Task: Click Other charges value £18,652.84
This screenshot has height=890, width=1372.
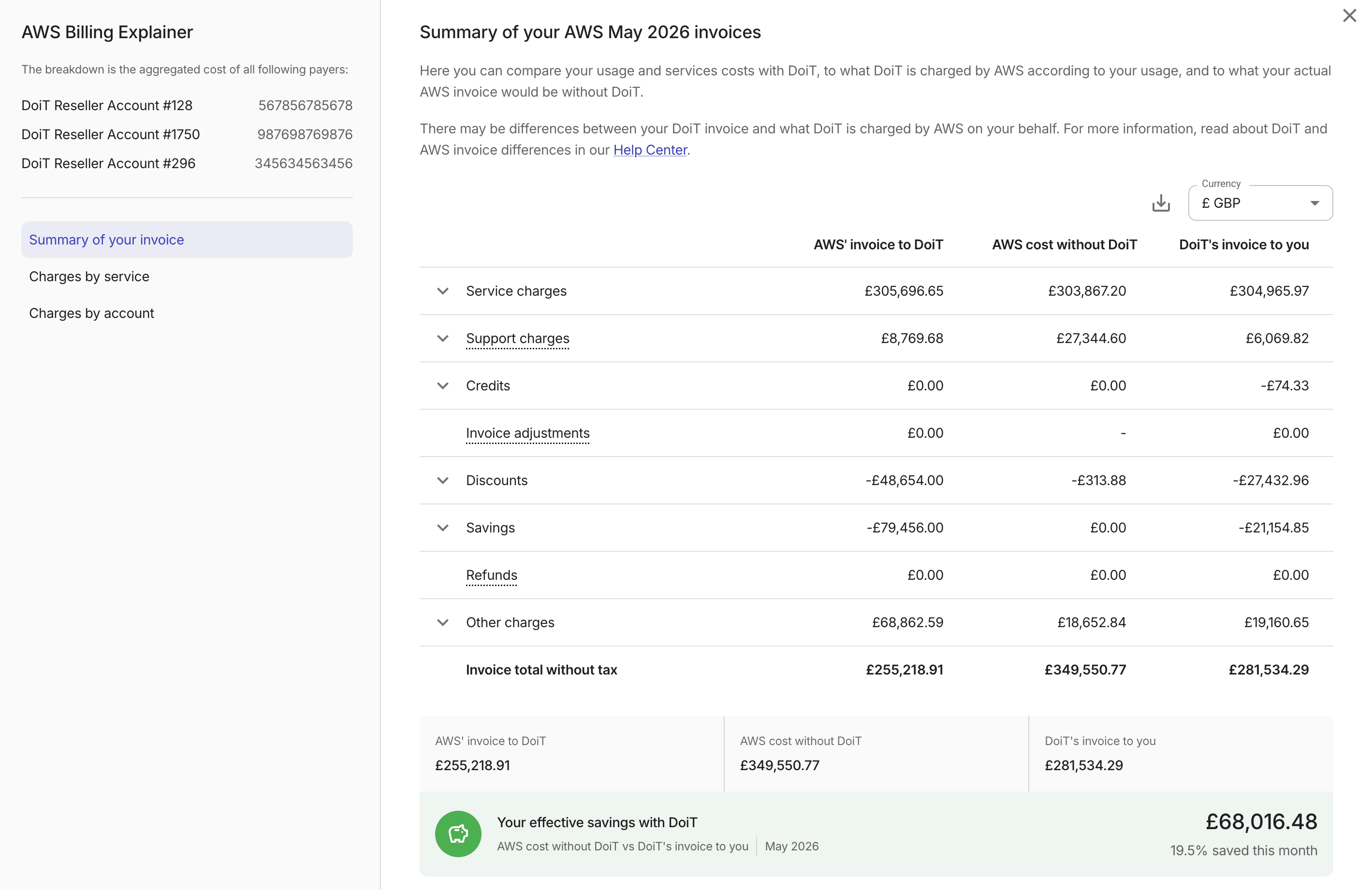Action: click(x=1091, y=622)
